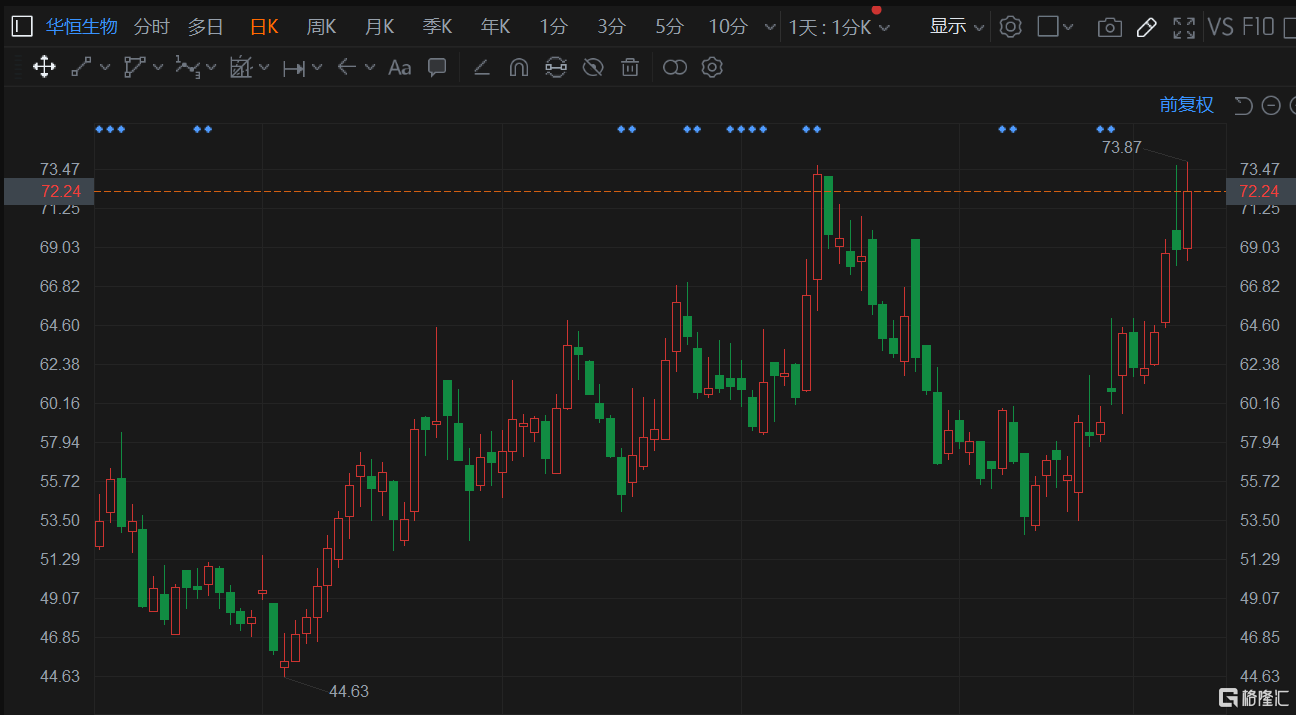This screenshot has width=1296, height=715.
Task: Expand wave pattern tool options
Action: [x=211, y=68]
